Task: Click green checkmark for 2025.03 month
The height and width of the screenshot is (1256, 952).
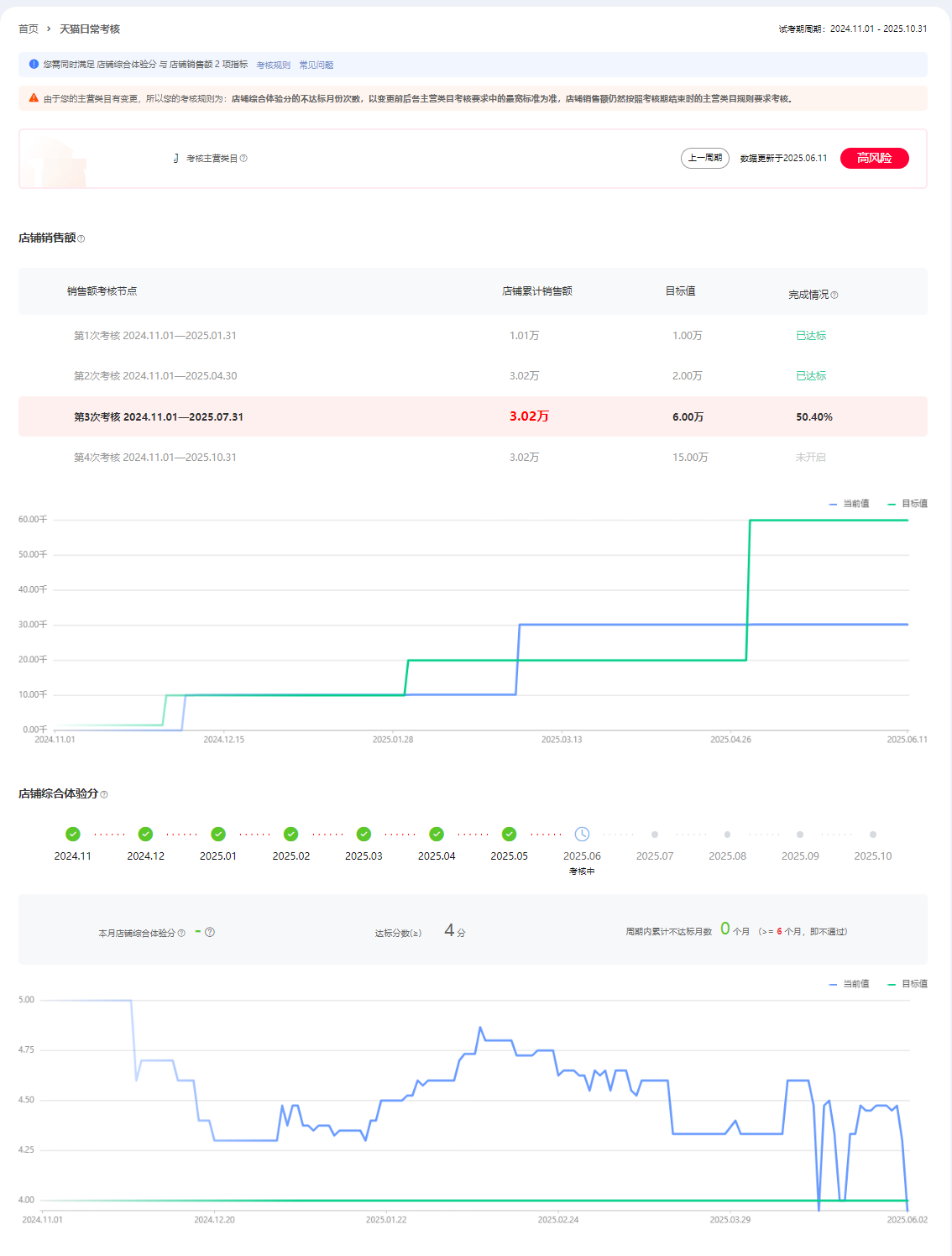Action: point(364,834)
